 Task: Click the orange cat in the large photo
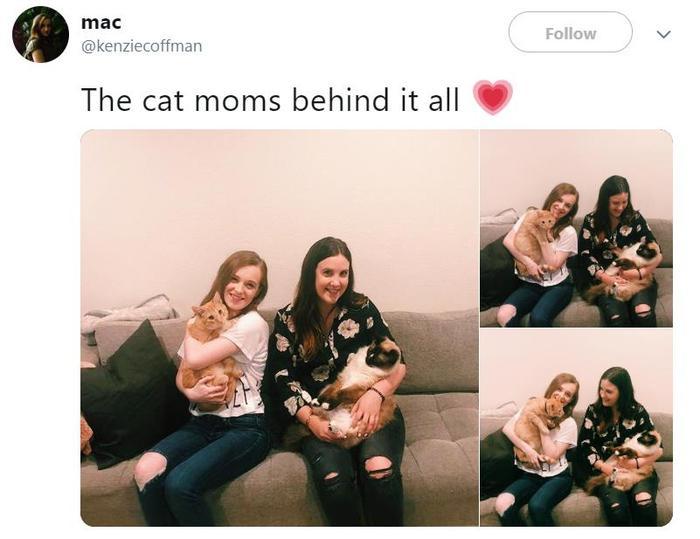(209, 348)
